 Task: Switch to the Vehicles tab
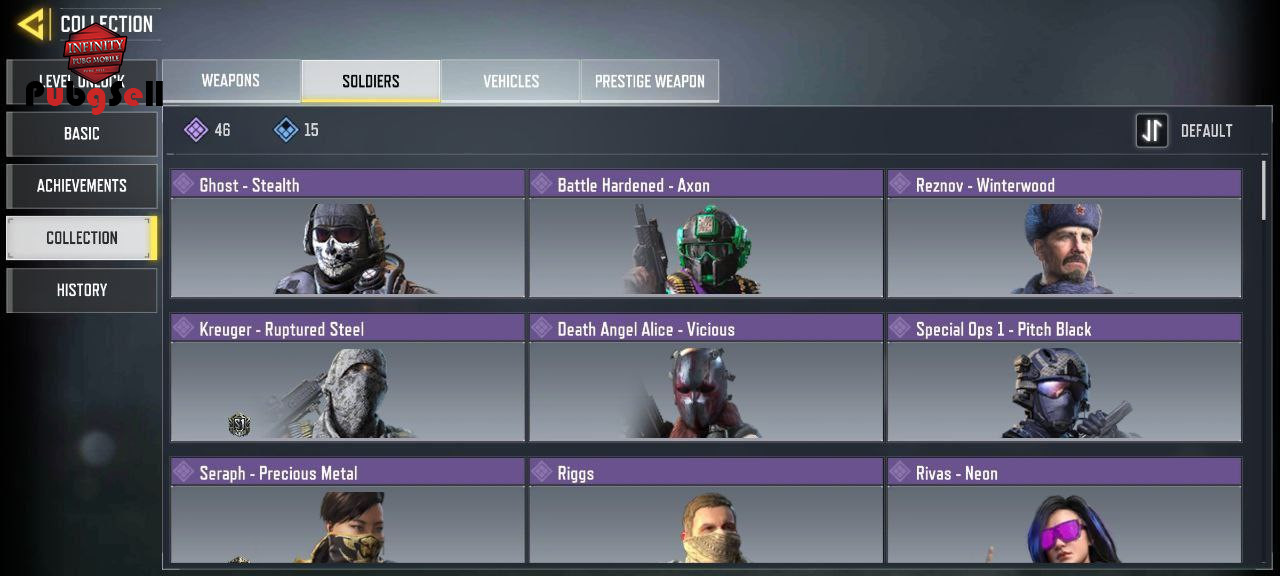(x=511, y=81)
